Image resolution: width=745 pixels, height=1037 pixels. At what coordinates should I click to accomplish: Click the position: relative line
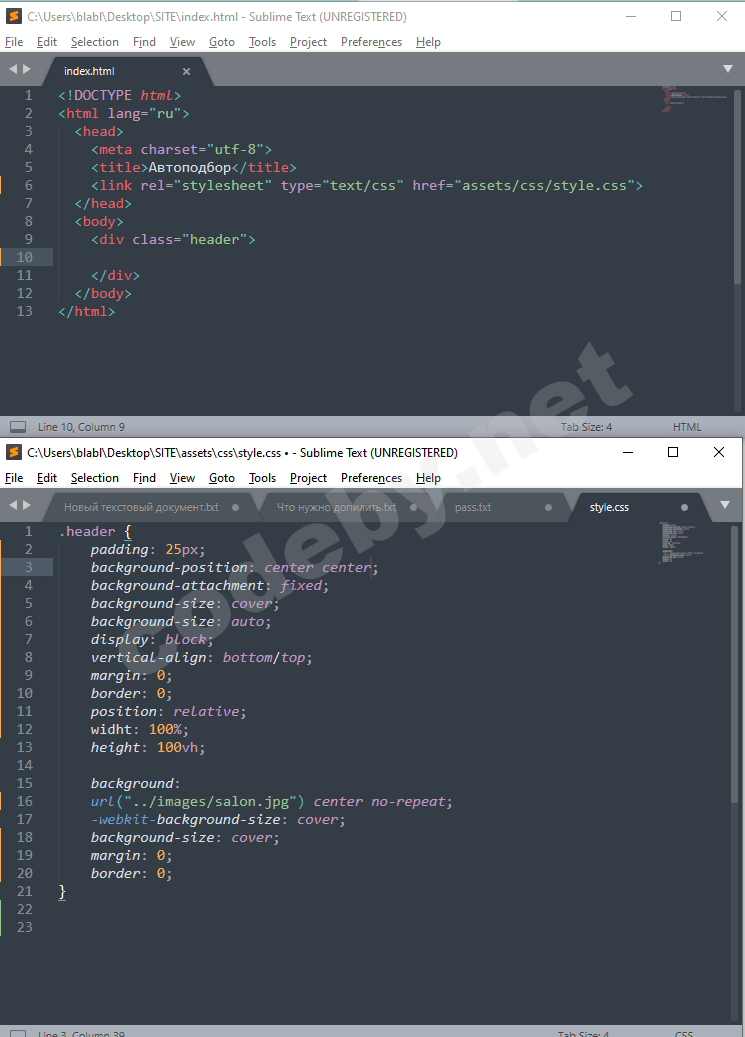pos(168,712)
